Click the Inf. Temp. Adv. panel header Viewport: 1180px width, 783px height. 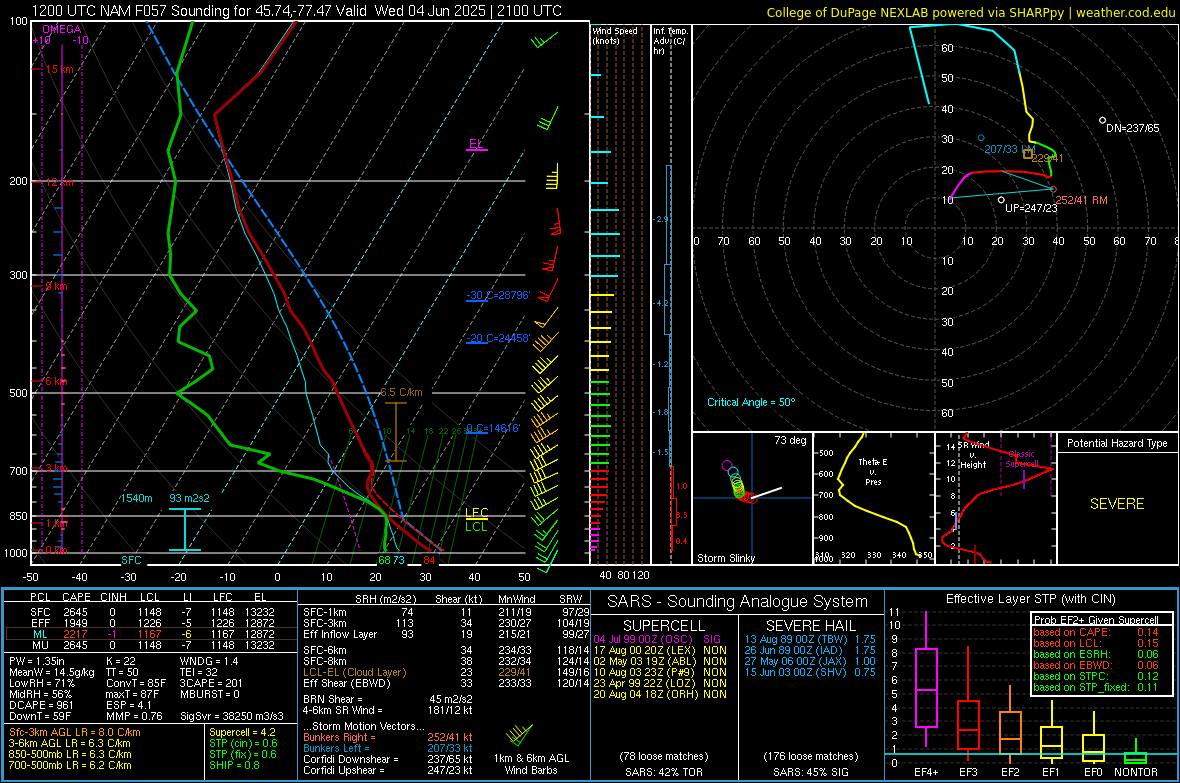coord(670,41)
